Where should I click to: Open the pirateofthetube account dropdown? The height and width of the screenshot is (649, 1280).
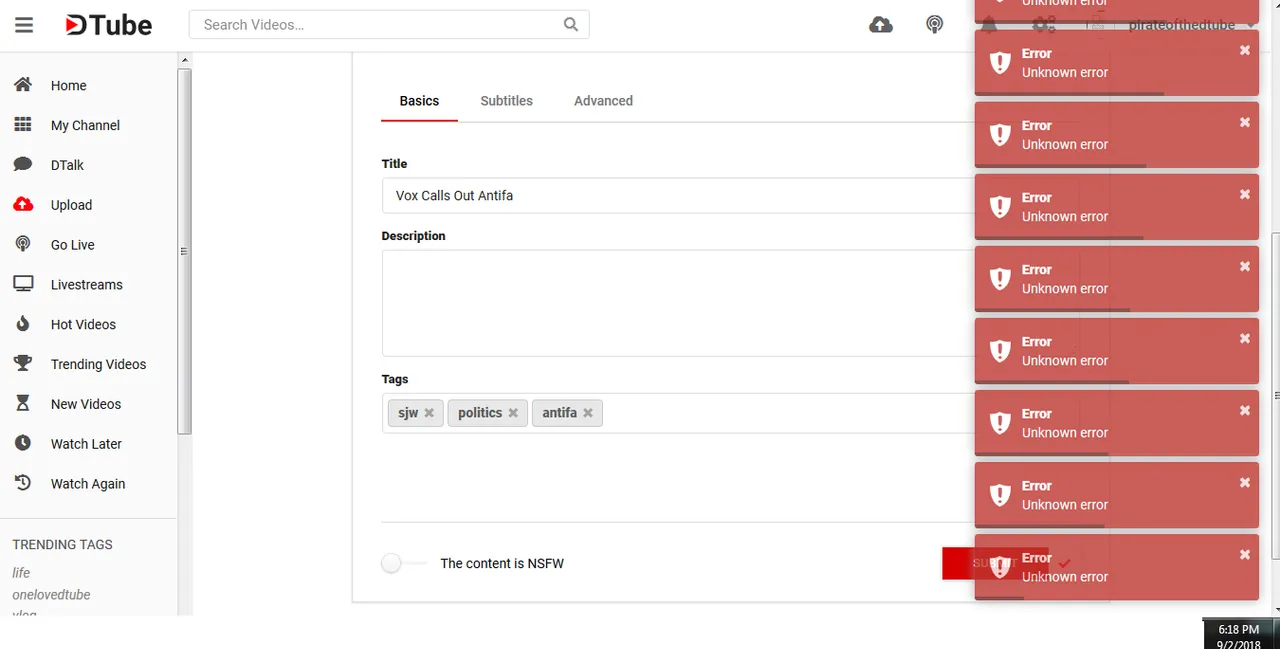[1191, 25]
